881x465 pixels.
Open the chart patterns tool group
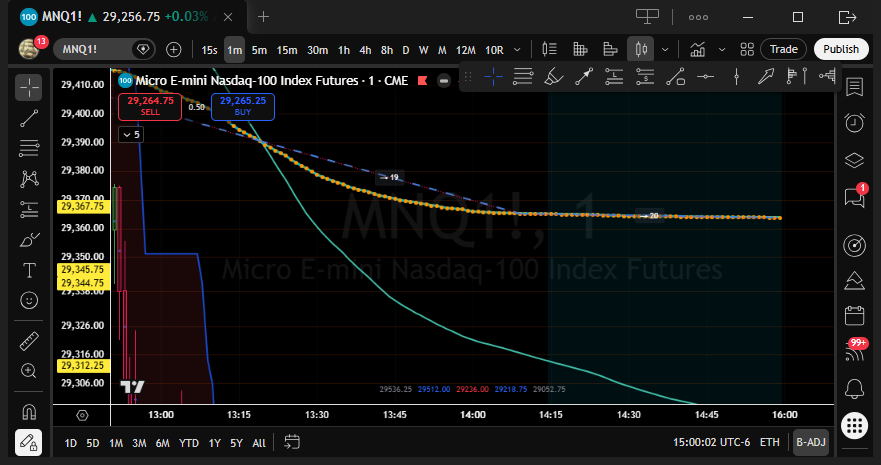coord(29,179)
